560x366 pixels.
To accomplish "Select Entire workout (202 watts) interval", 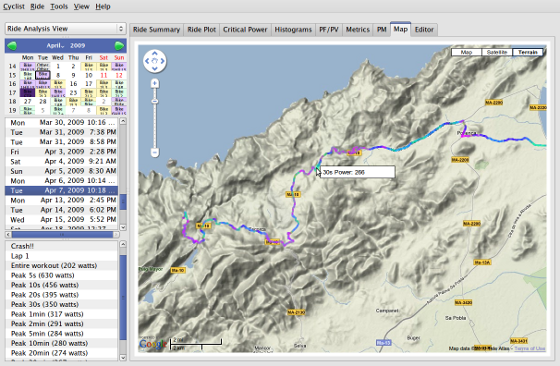I will 61,265.
